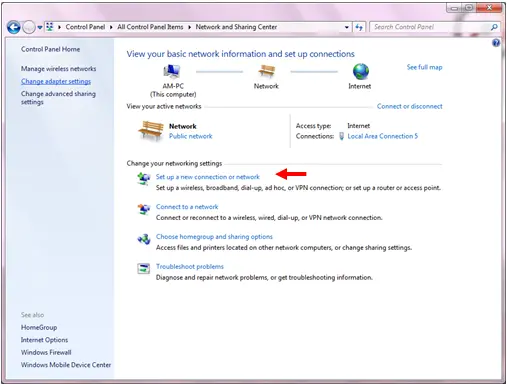
Task: Open See full map link
Action: pos(424,67)
